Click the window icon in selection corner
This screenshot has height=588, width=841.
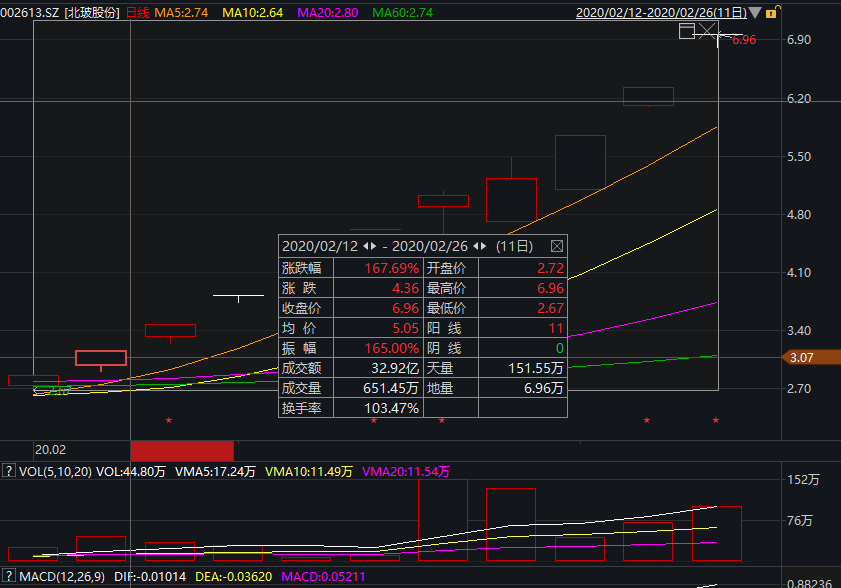pyautogui.click(x=687, y=31)
